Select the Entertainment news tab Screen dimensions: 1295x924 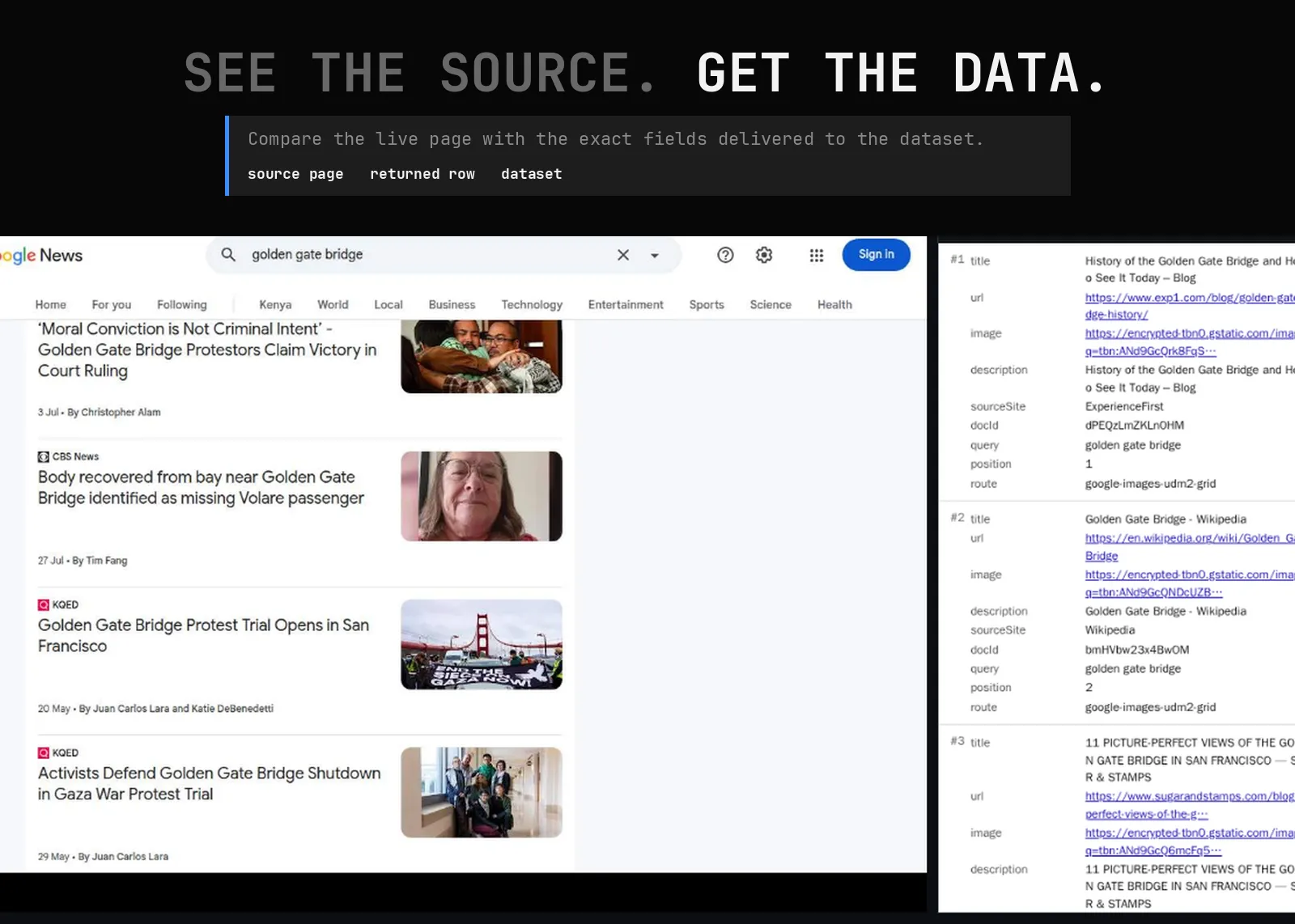click(x=626, y=305)
